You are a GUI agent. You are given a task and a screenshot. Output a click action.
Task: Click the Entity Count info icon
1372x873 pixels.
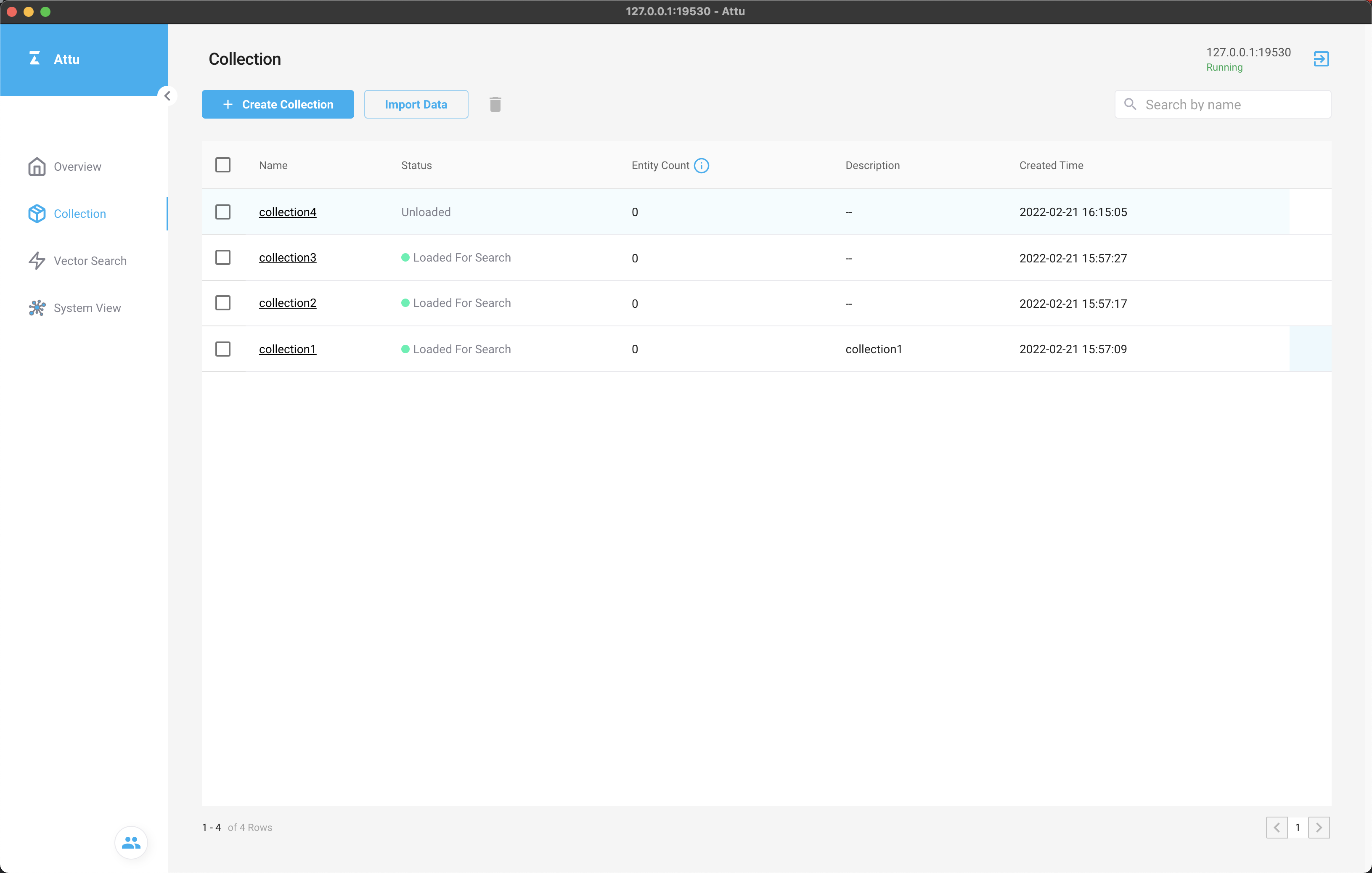pyautogui.click(x=702, y=165)
